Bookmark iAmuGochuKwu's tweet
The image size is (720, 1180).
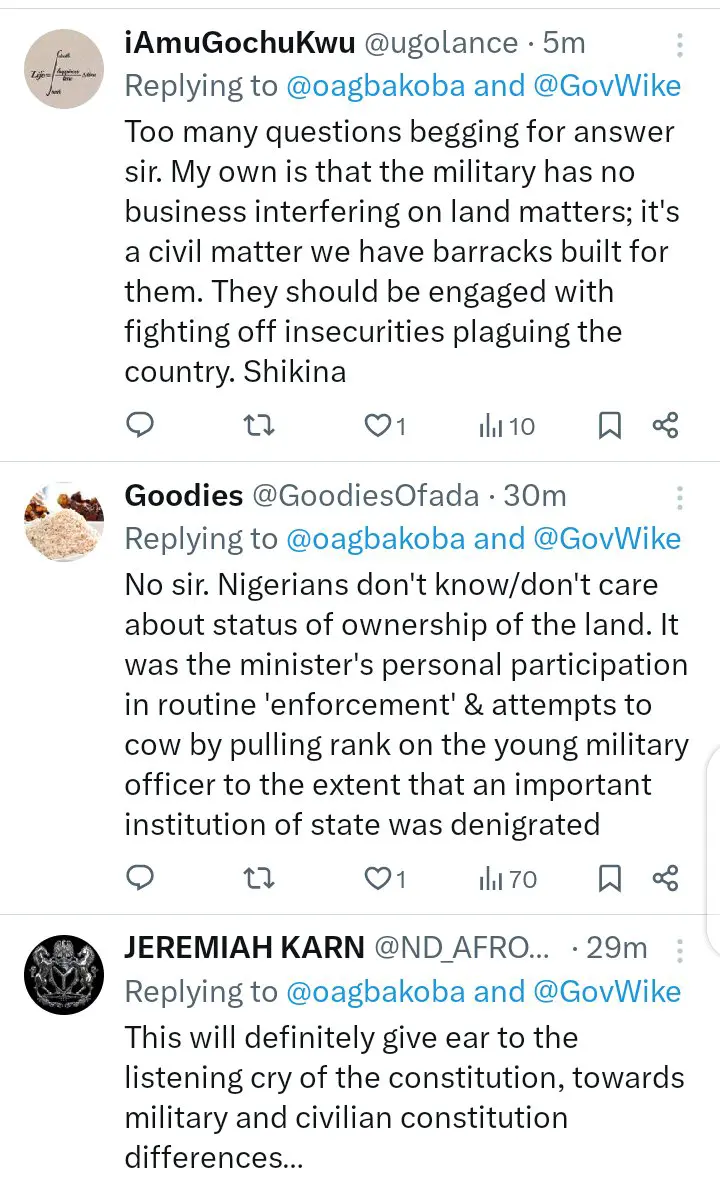click(x=609, y=426)
